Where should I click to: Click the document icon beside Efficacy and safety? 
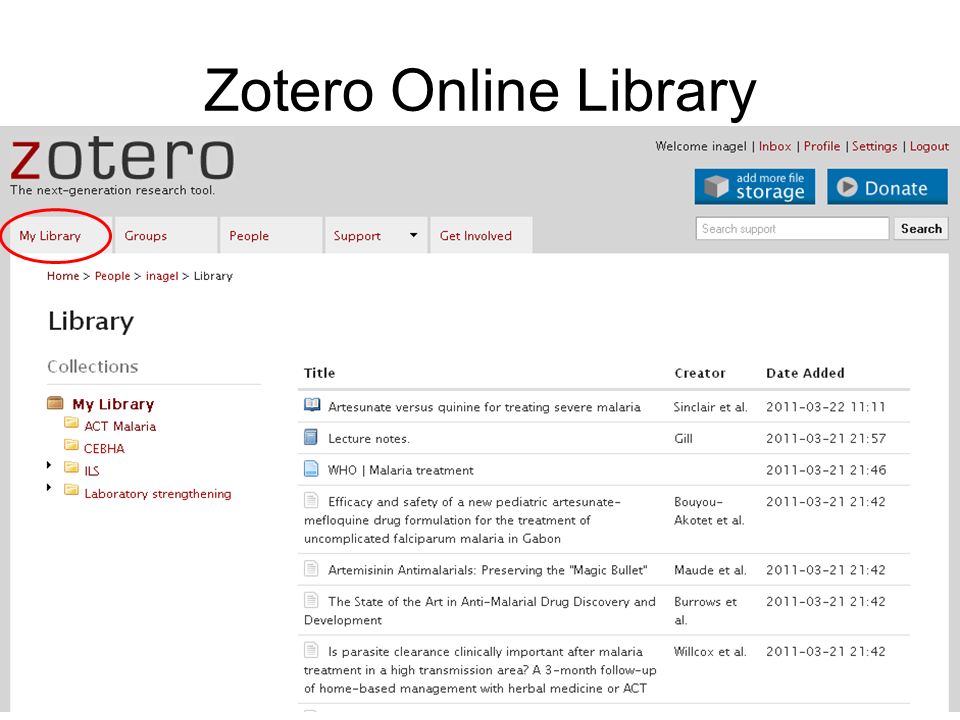click(311, 500)
